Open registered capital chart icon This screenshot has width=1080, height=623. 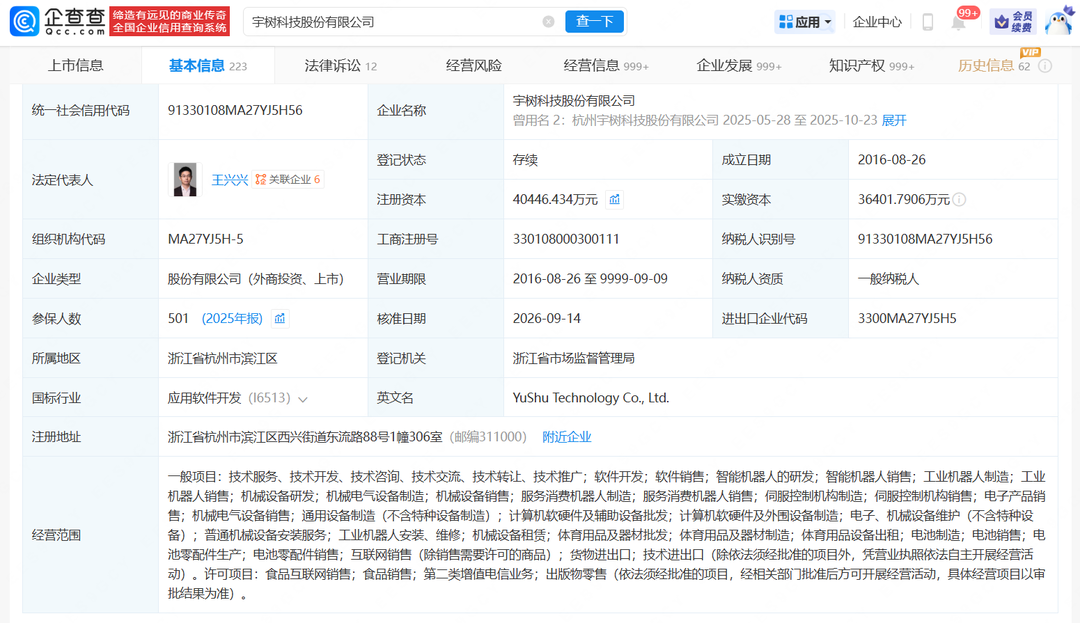click(614, 200)
